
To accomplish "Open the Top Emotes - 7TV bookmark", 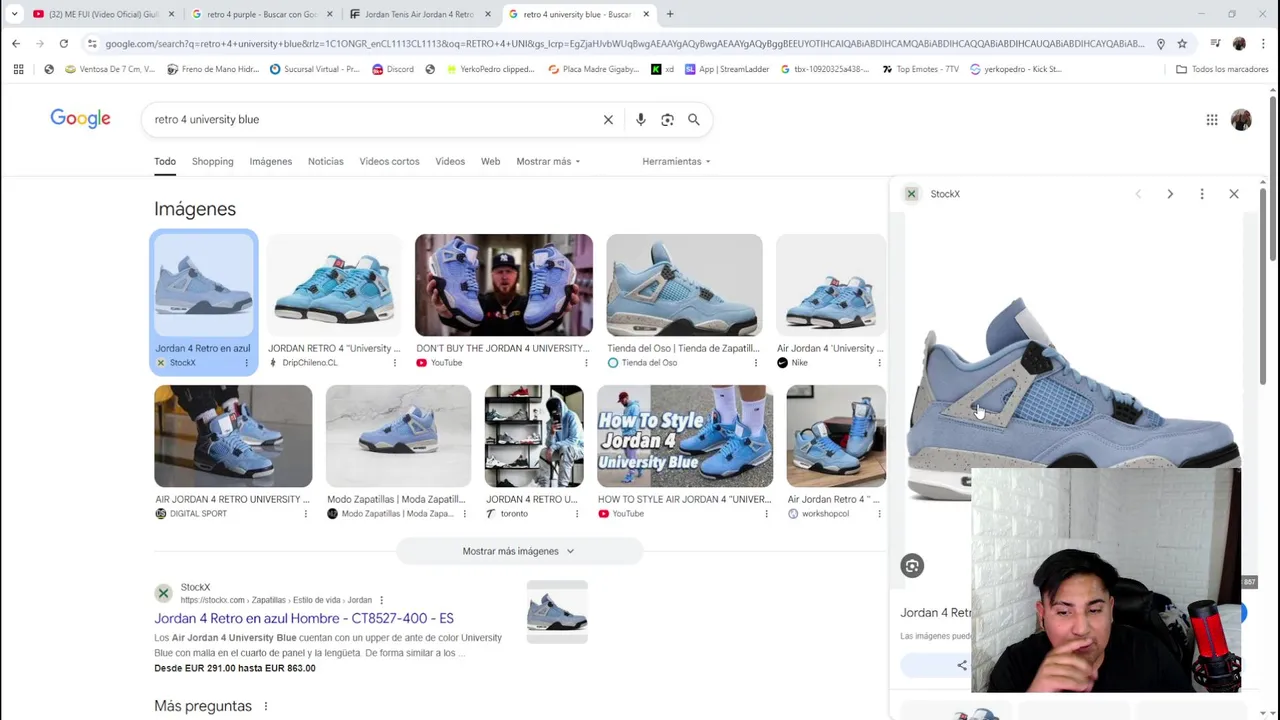I will 920,69.
